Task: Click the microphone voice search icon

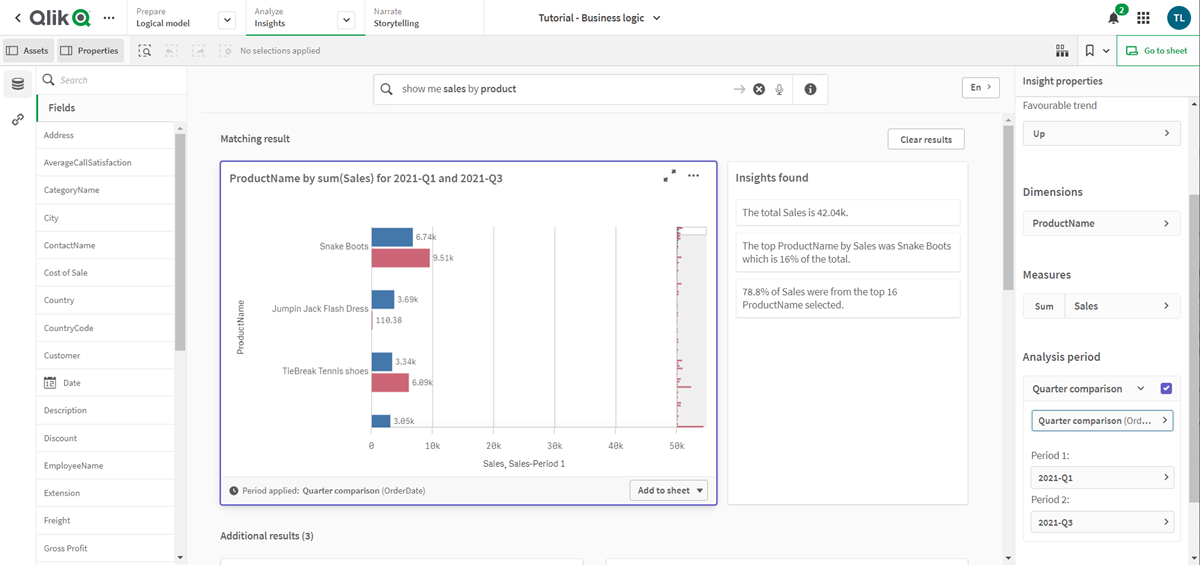Action: point(779,89)
